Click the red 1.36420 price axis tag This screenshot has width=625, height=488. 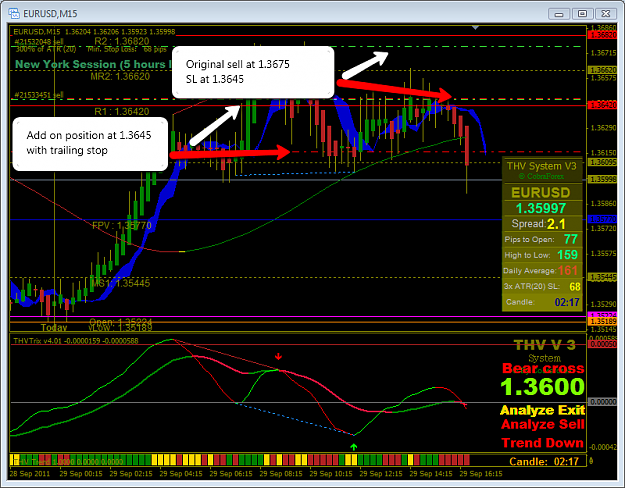[602, 105]
